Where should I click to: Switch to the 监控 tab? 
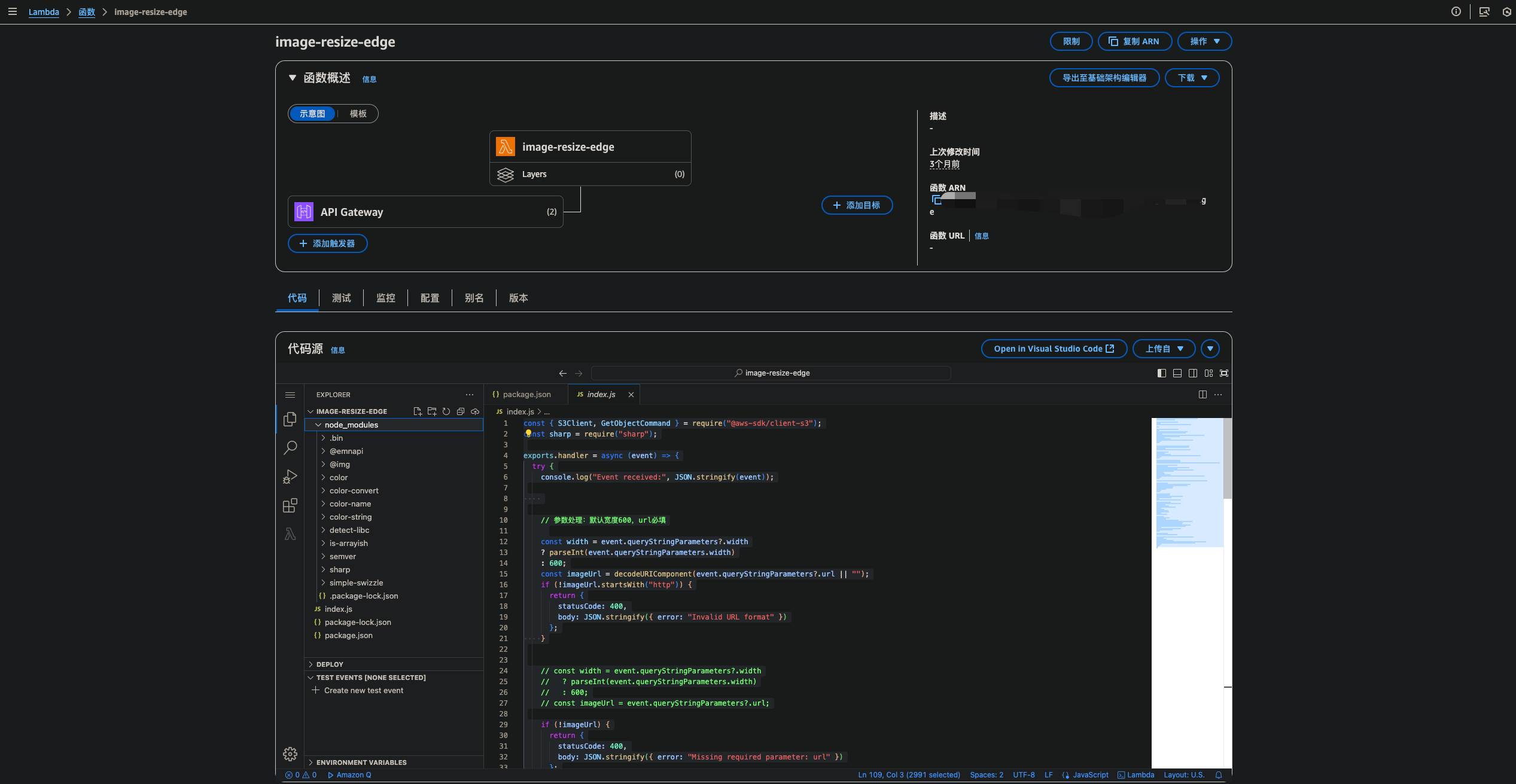click(385, 298)
